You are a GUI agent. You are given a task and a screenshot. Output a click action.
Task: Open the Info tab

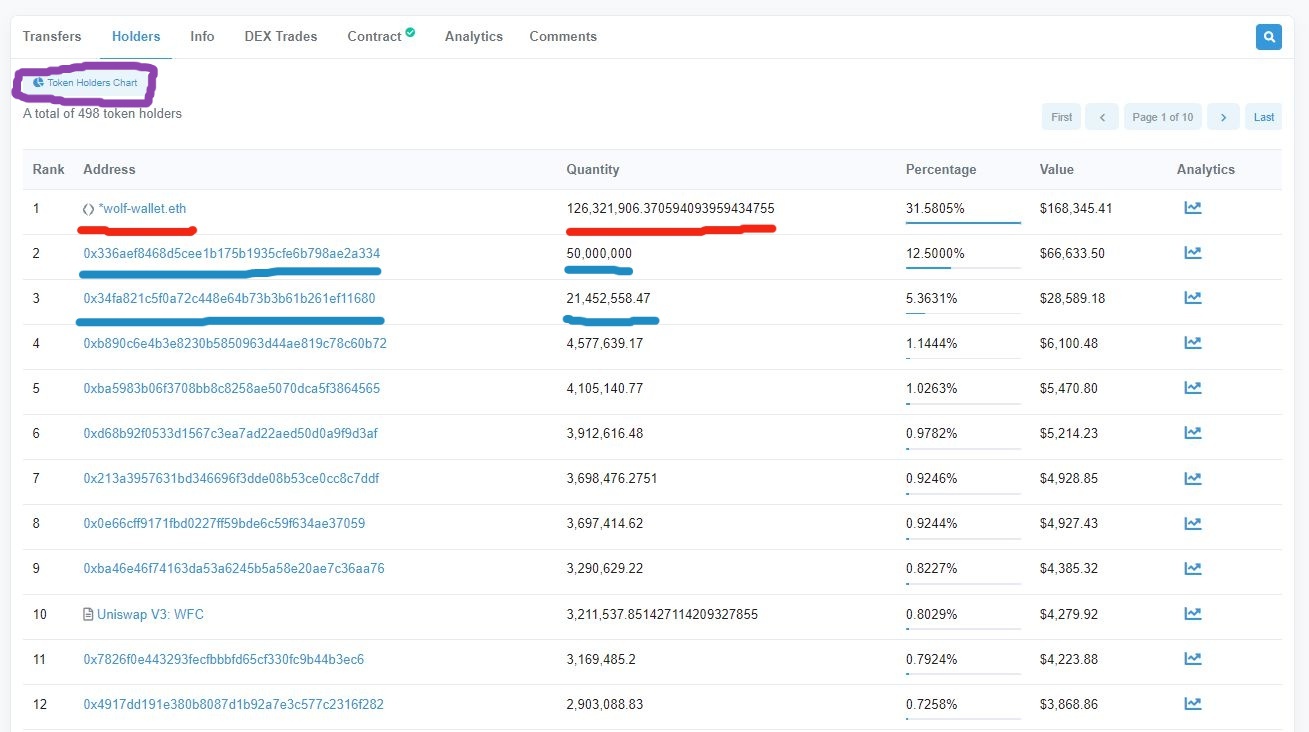(202, 36)
